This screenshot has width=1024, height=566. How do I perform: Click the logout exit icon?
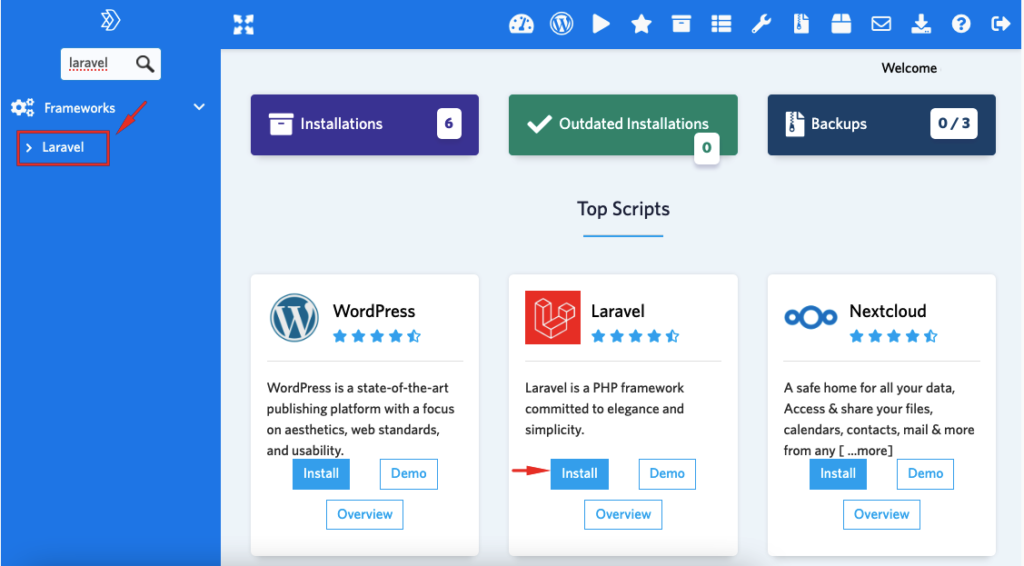(x=1000, y=24)
